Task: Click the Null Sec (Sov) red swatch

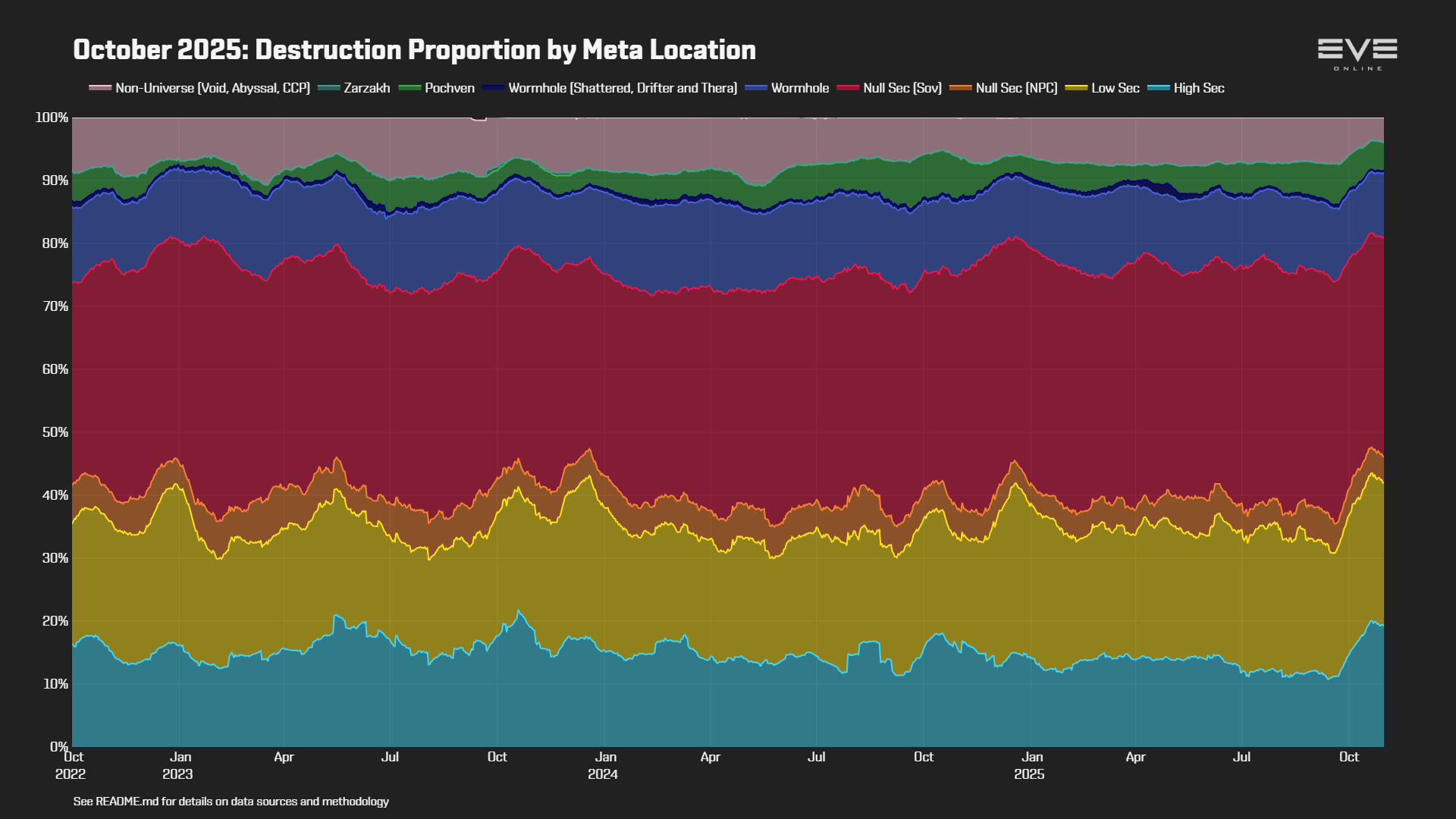Action: (848, 88)
